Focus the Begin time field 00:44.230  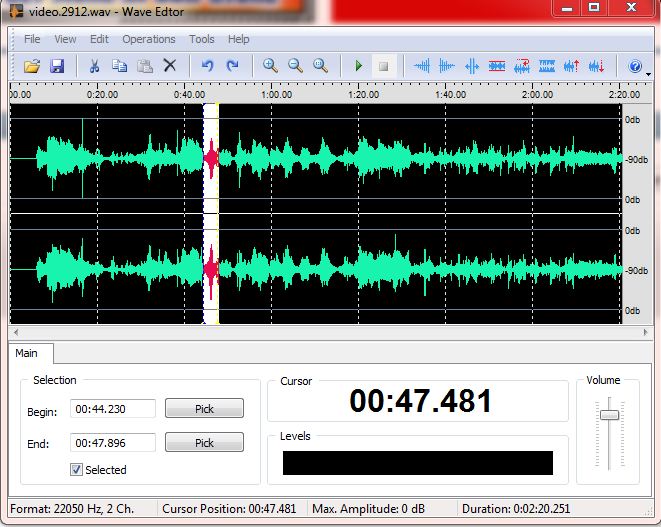(x=113, y=409)
